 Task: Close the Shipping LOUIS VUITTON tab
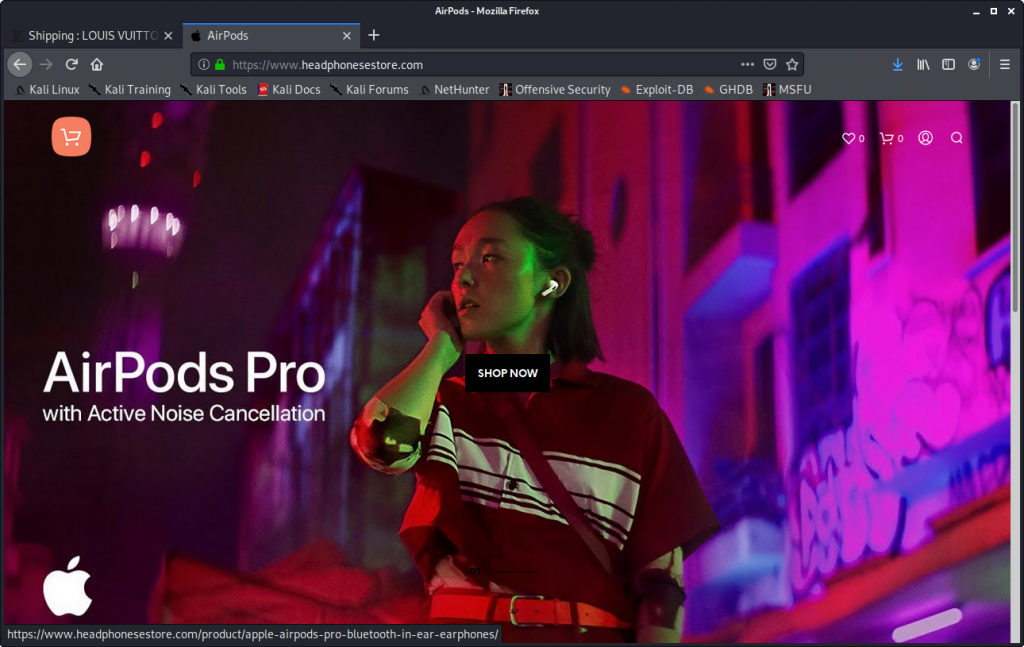coord(168,36)
